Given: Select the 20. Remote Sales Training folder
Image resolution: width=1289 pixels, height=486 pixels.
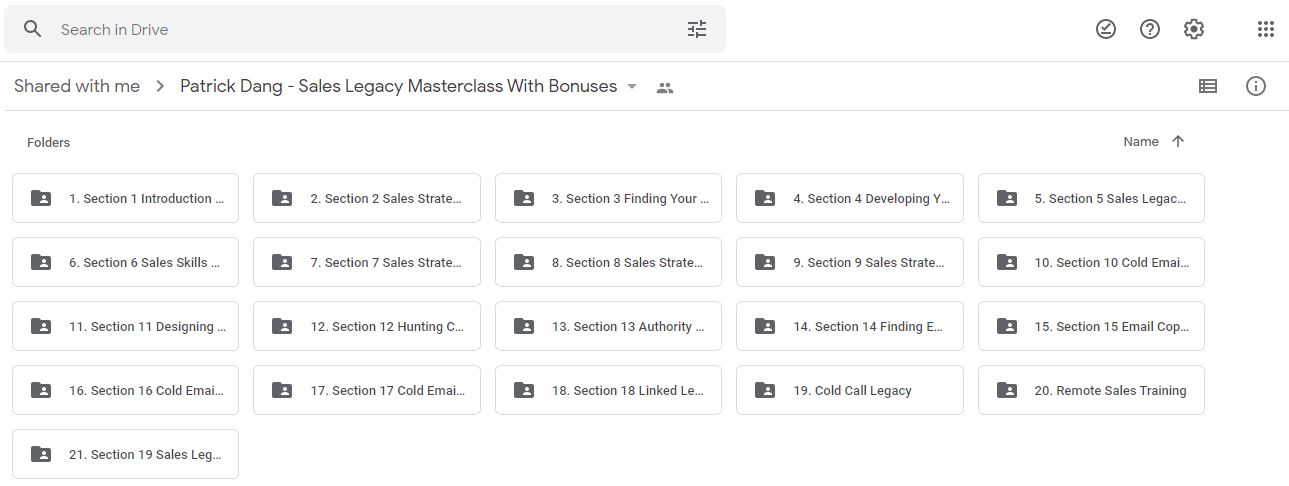Looking at the screenshot, I should (1091, 390).
